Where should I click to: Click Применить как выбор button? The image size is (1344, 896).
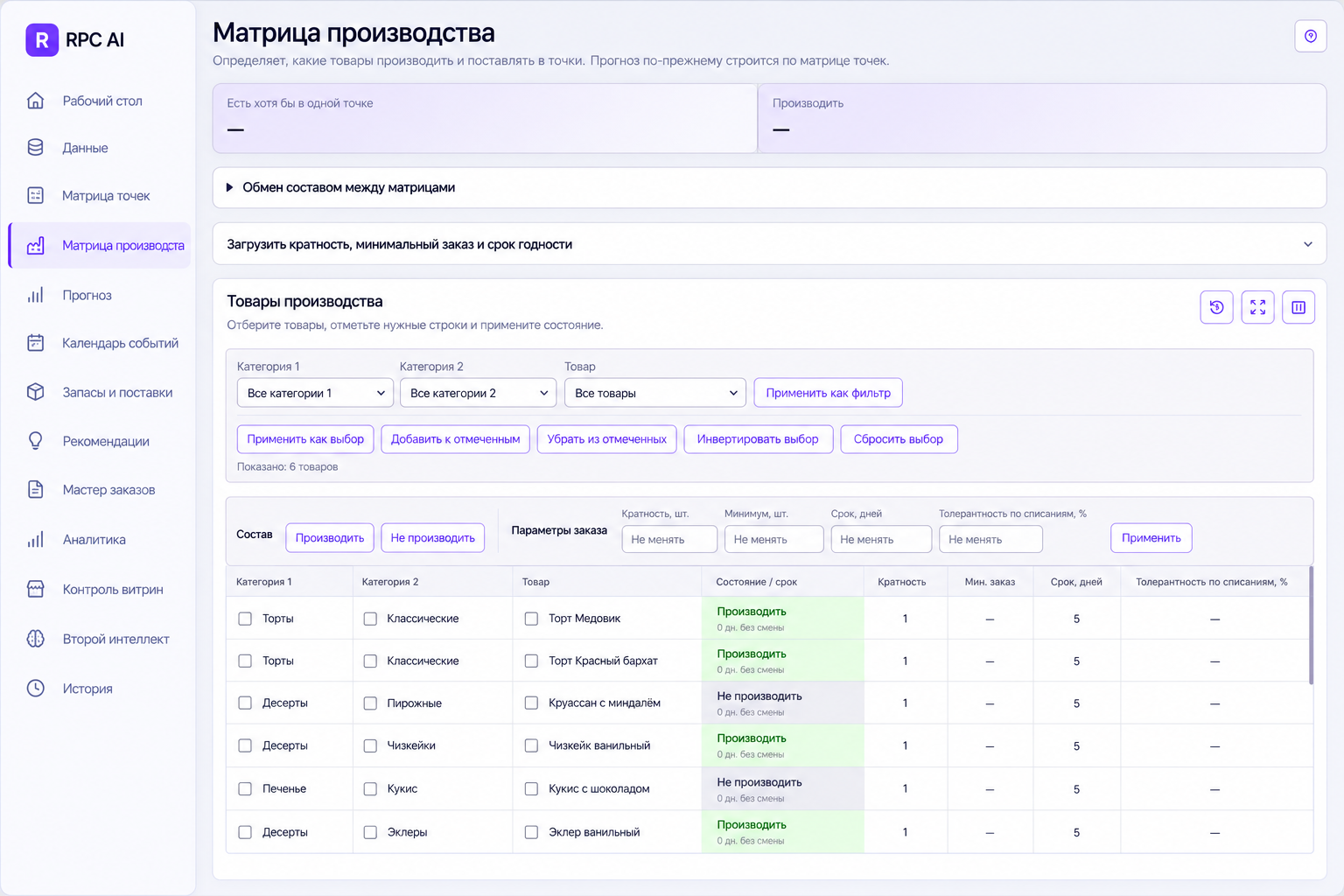[305, 439]
